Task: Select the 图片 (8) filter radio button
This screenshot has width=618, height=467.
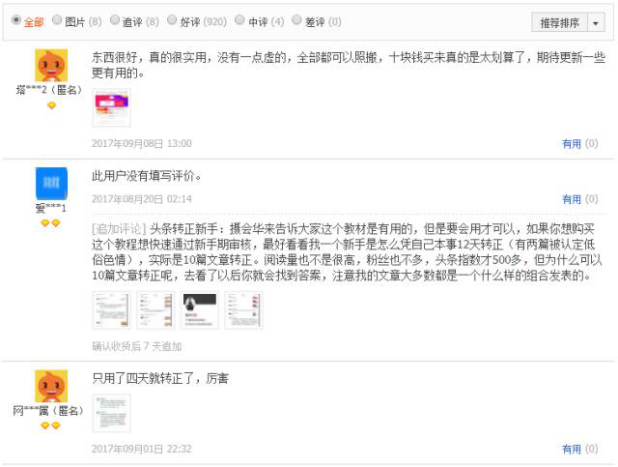Action: coord(57,20)
